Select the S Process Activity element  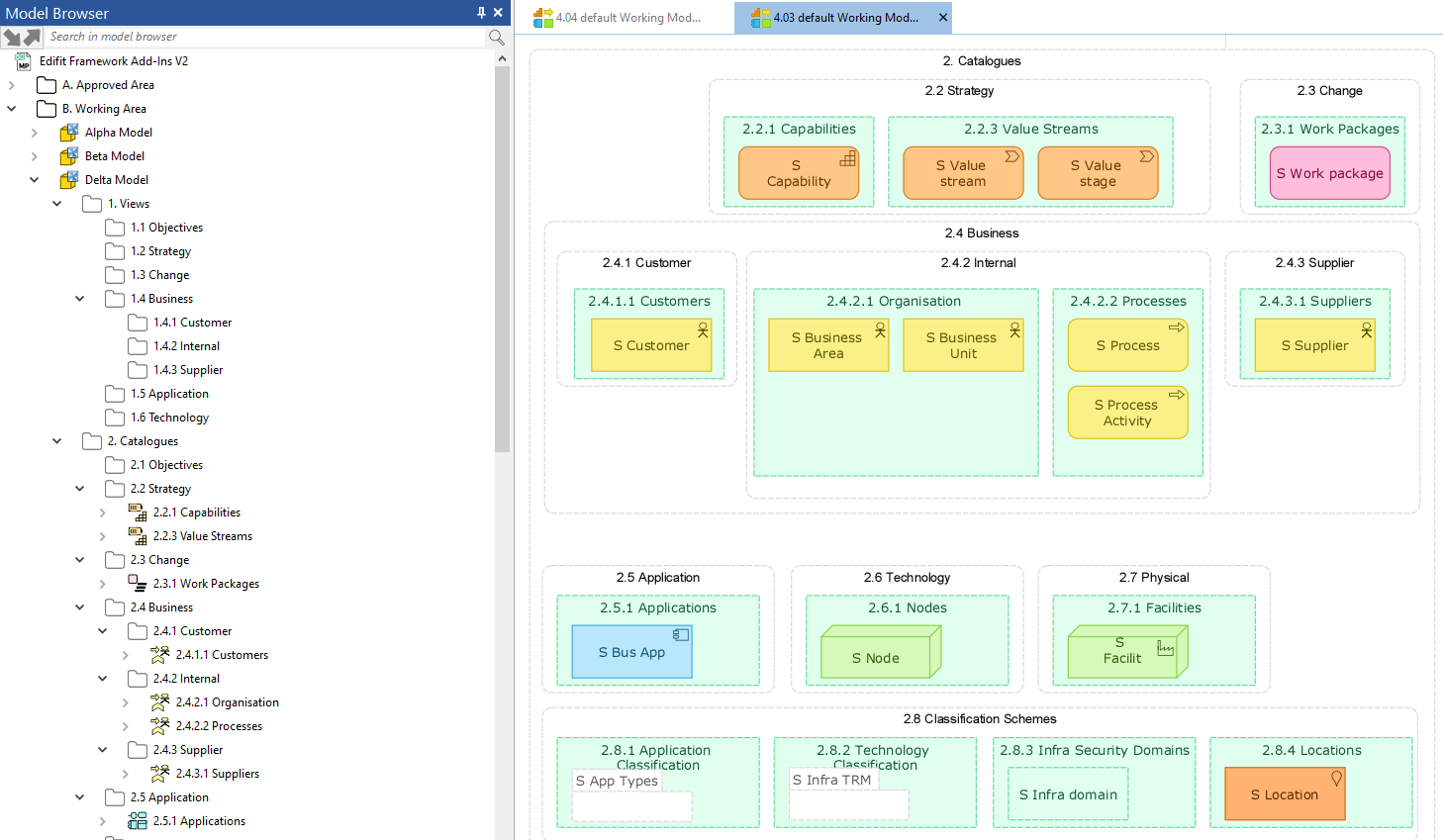(1128, 413)
